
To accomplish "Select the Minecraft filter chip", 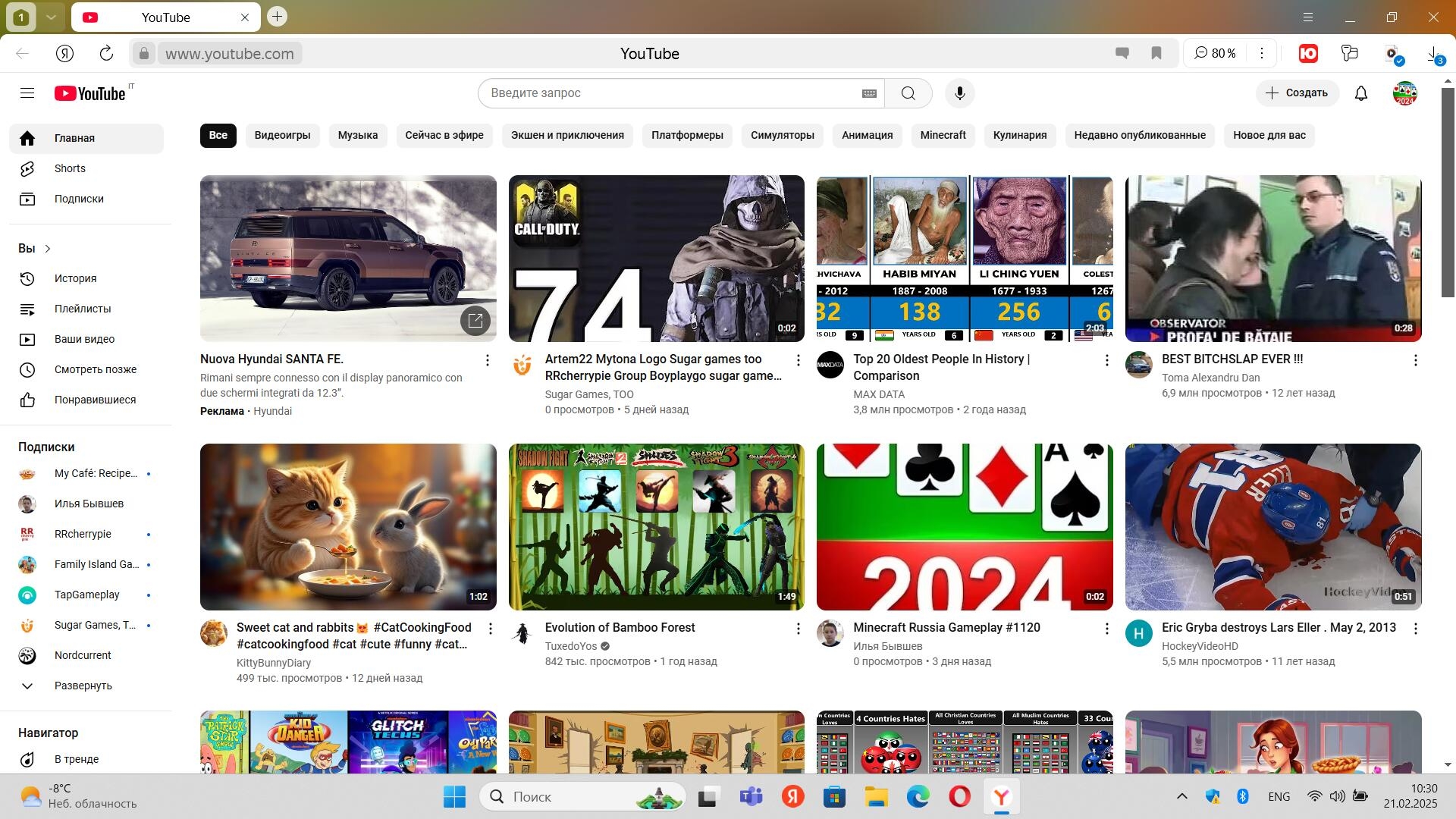I will tap(943, 135).
